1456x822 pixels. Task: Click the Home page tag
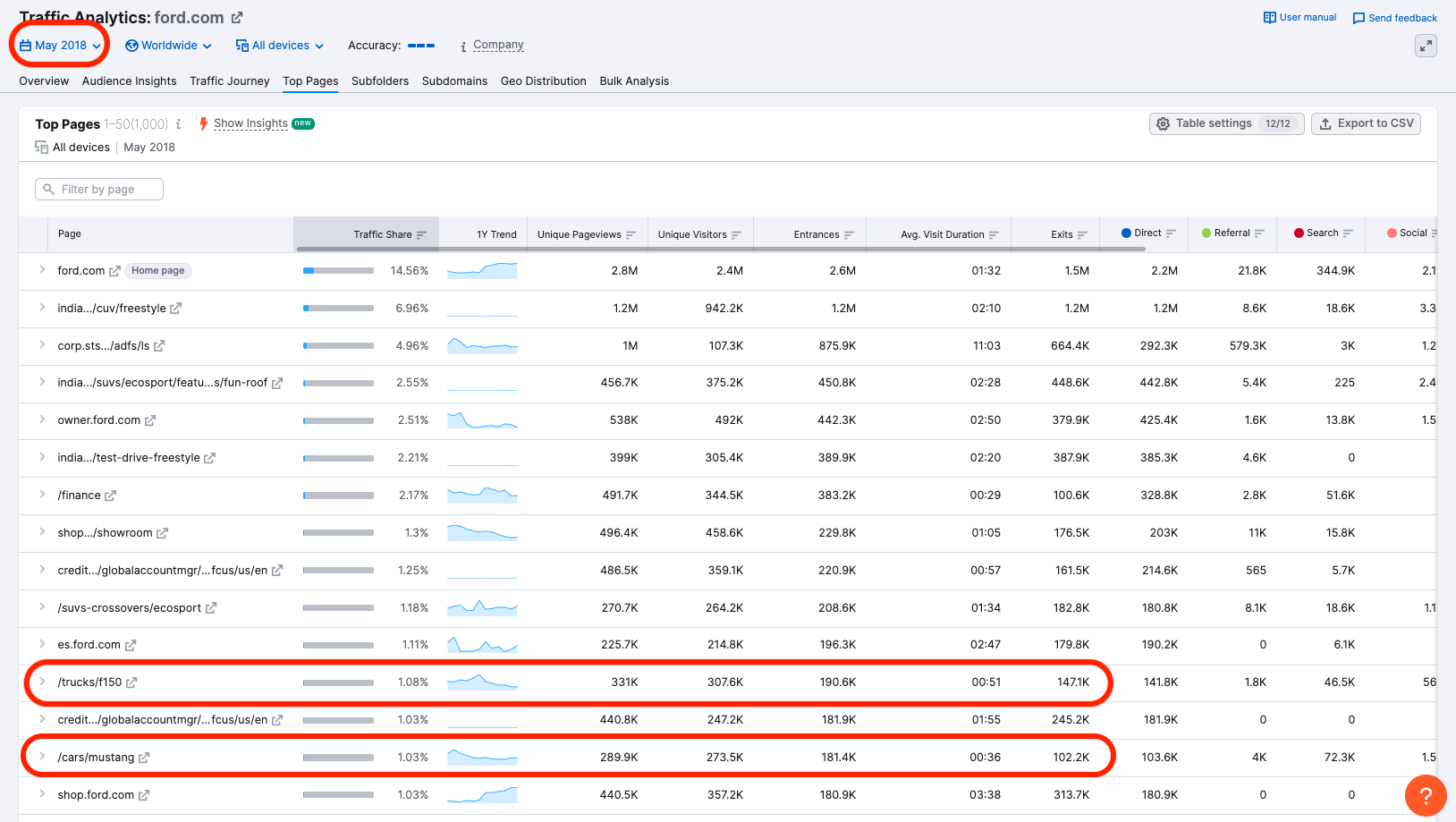157,271
